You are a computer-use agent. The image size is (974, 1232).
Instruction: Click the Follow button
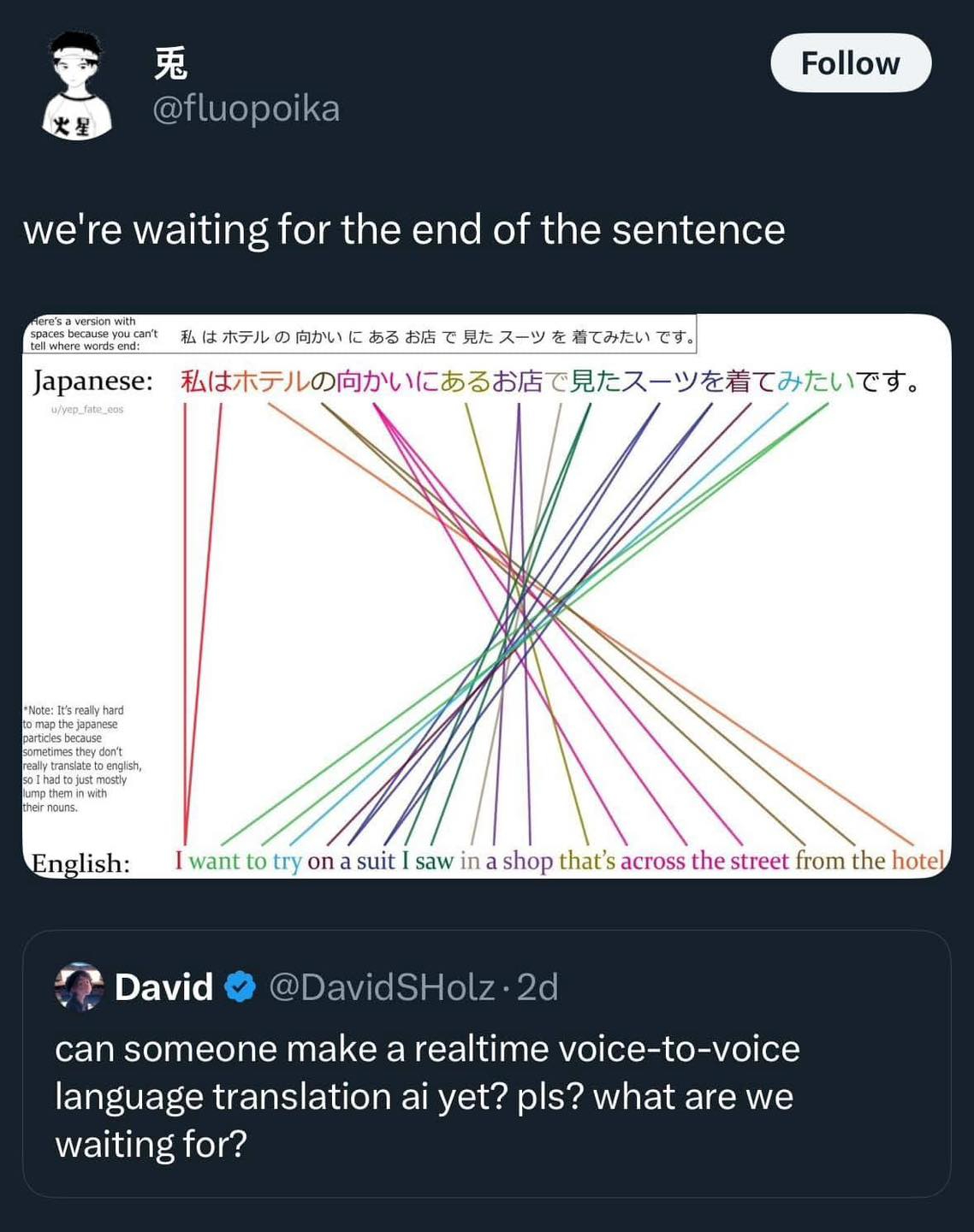[x=850, y=63]
